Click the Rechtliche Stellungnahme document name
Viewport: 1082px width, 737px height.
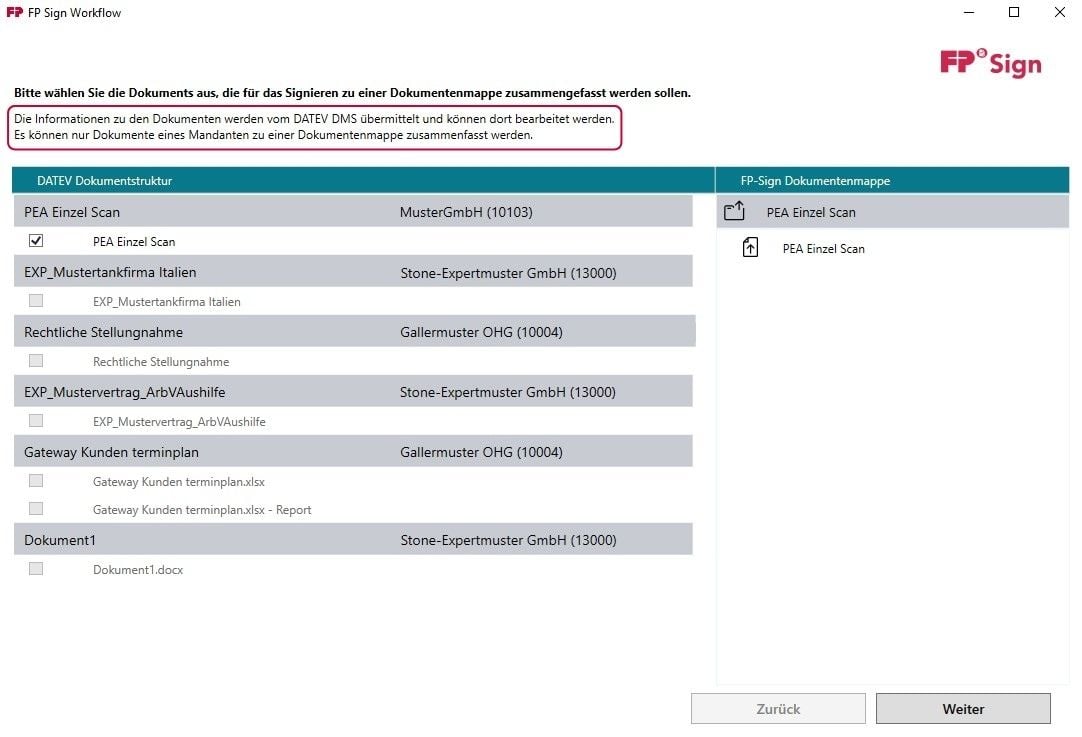[161, 362]
